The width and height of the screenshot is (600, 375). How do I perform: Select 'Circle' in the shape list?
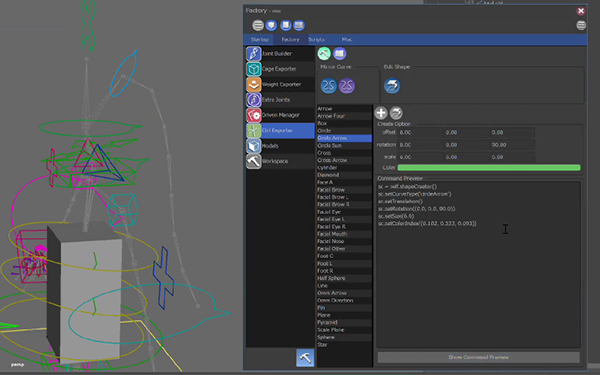coord(344,130)
